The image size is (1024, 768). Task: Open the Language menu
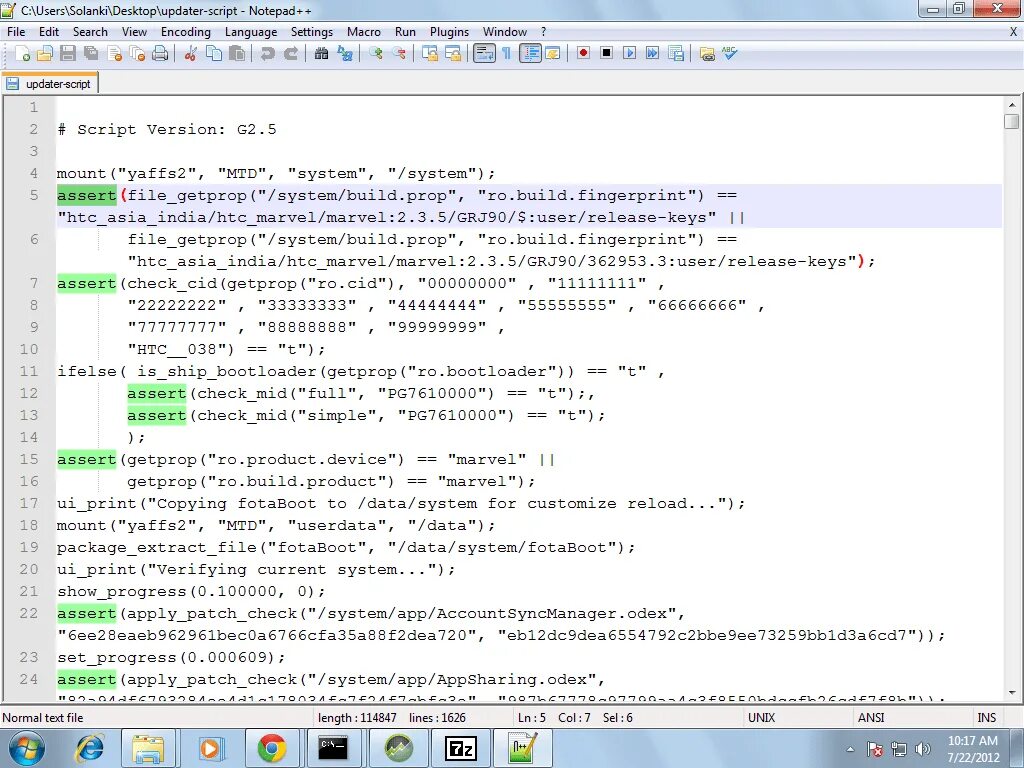(251, 31)
